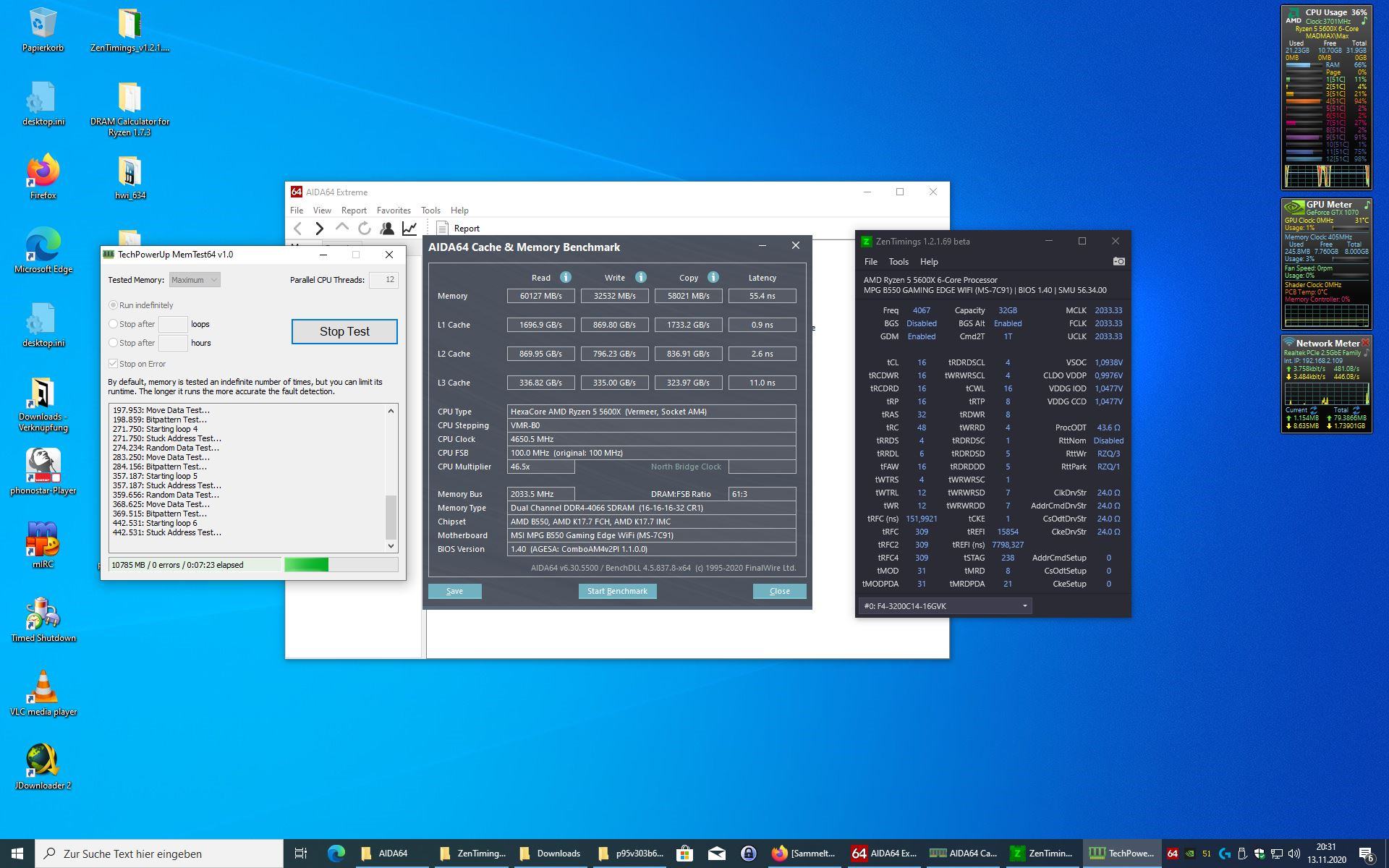This screenshot has width=1389, height=868.
Task: Open AIDA64 Help menu
Action: point(459,210)
